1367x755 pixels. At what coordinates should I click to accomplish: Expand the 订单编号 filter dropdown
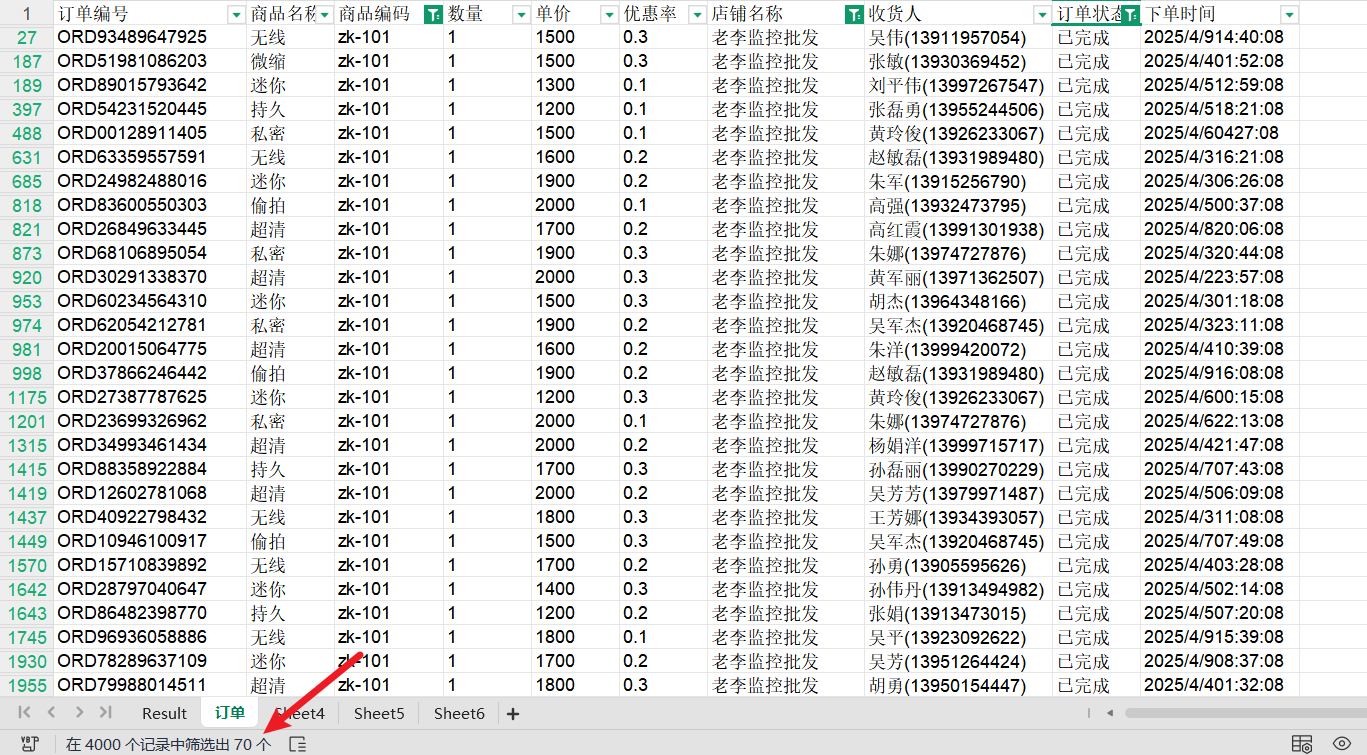[x=236, y=14]
